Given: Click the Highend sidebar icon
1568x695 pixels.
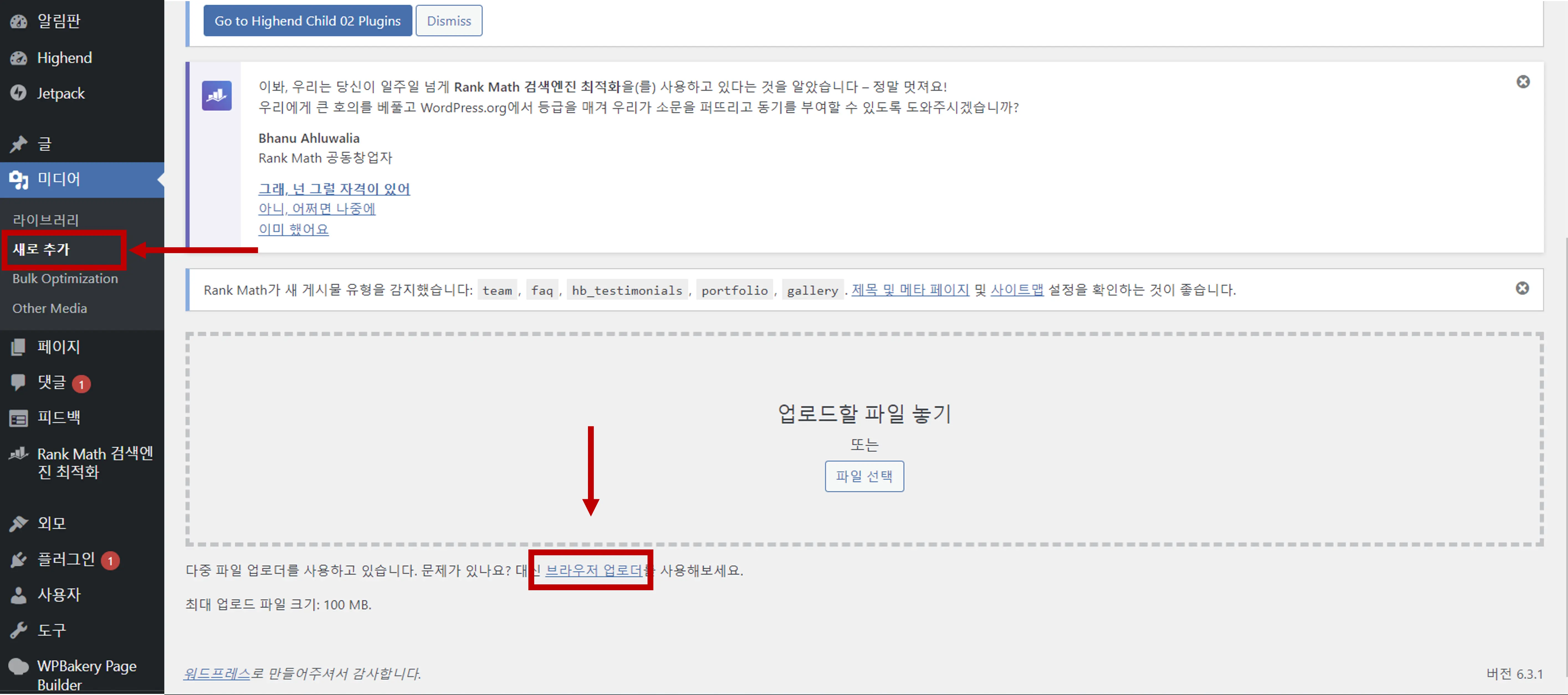Looking at the screenshot, I should 19,58.
